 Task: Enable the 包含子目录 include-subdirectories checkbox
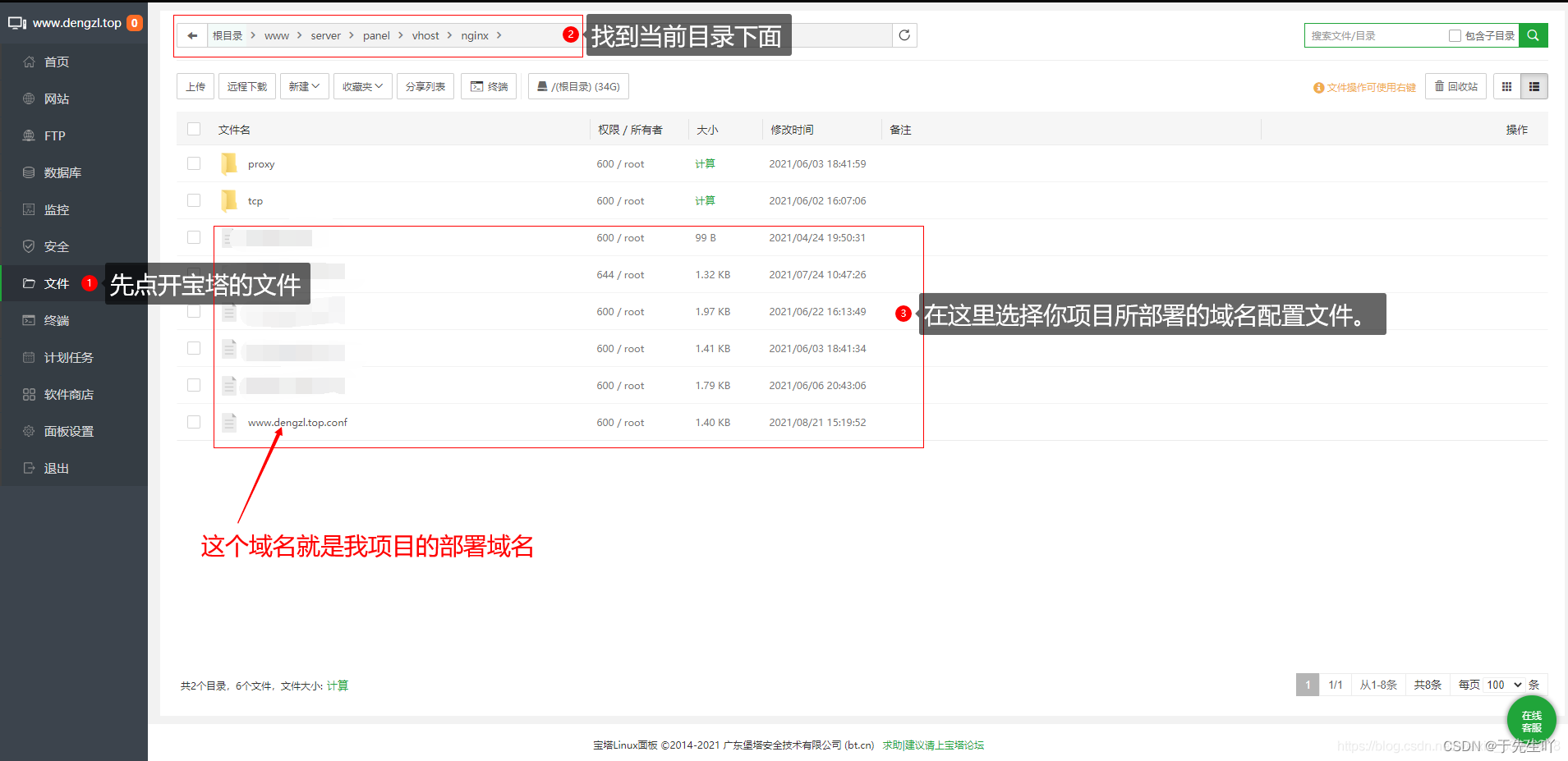tap(1455, 36)
